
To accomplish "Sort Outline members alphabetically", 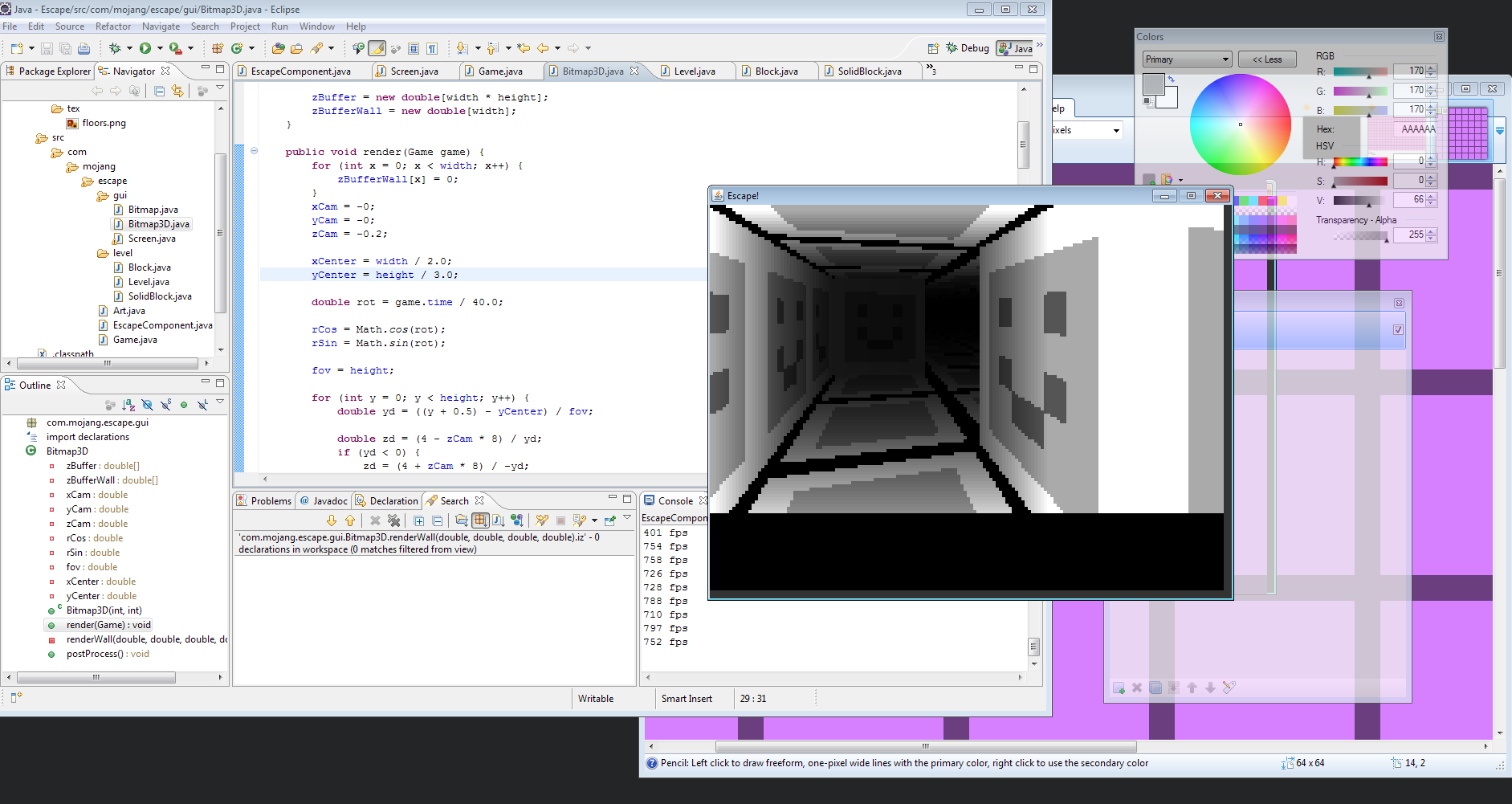I will (x=128, y=405).
